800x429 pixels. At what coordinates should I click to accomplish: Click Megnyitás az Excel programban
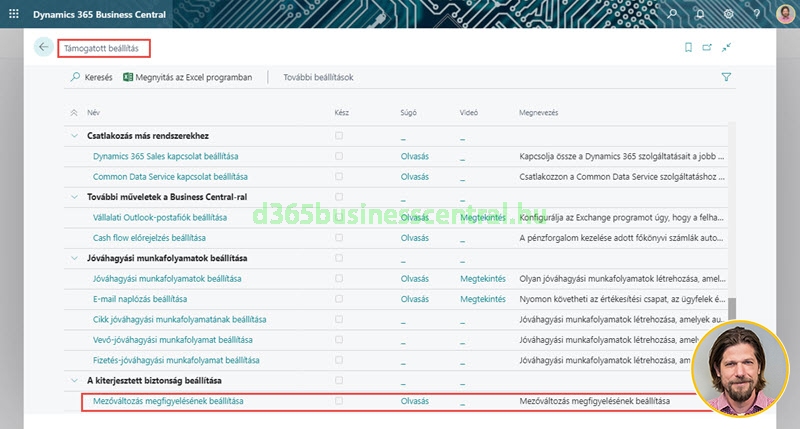point(187,77)
